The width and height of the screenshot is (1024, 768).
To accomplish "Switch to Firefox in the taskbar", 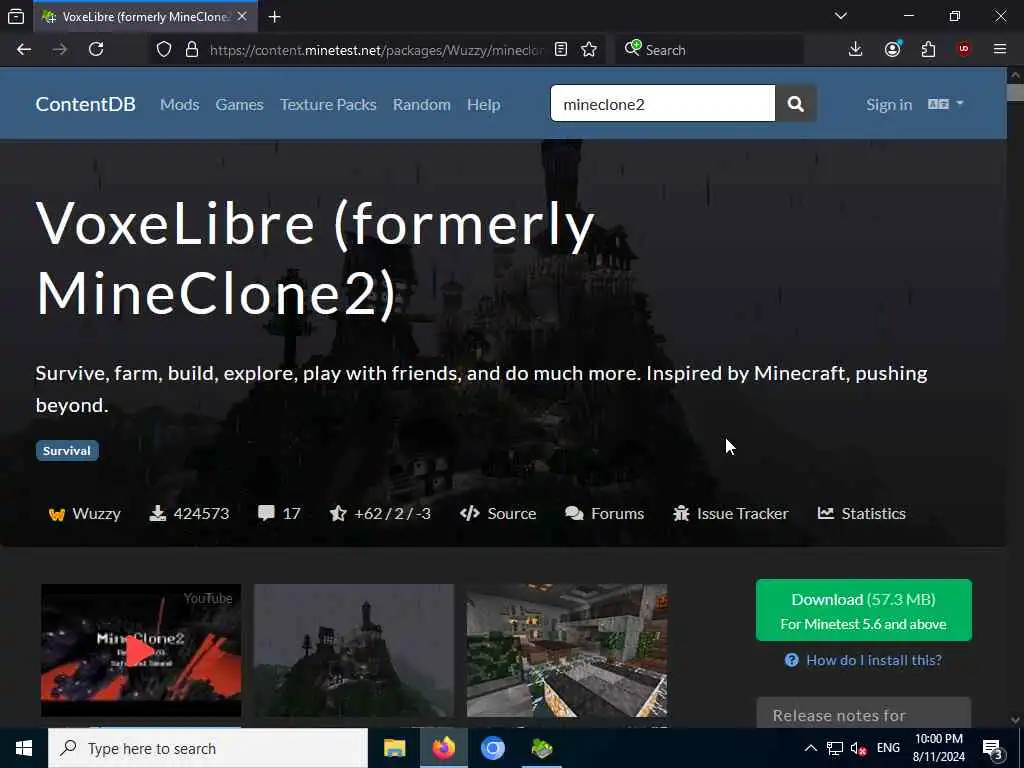I will [x=443, y=748].
